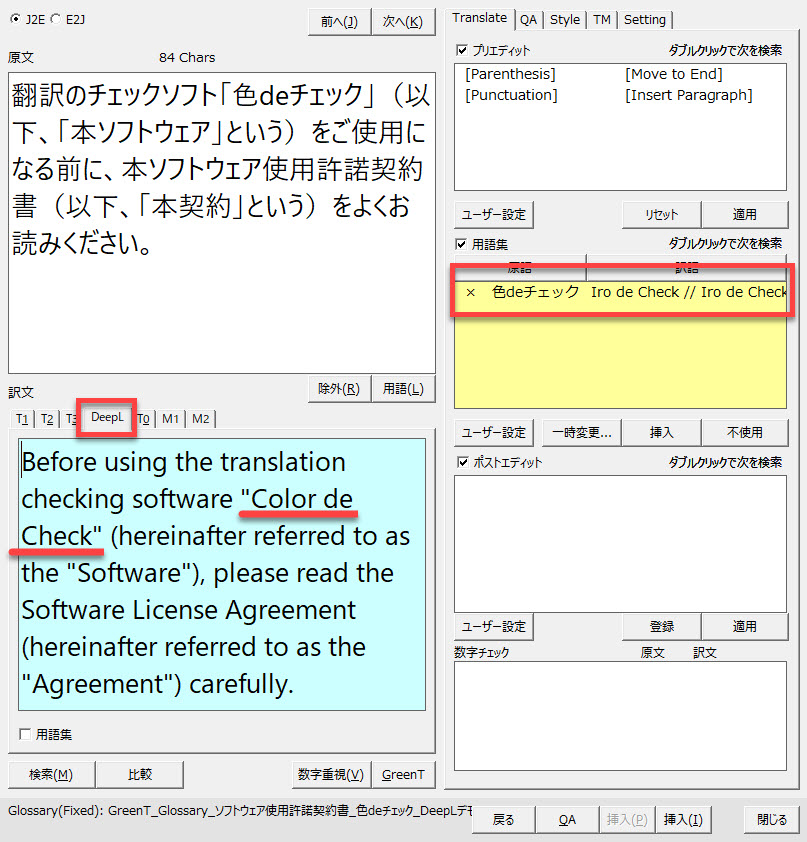The height and width of the screenshot is (842, 807).
Task: Select the [Parenthesis] pre-edit item
Action: tap(510, 74)
